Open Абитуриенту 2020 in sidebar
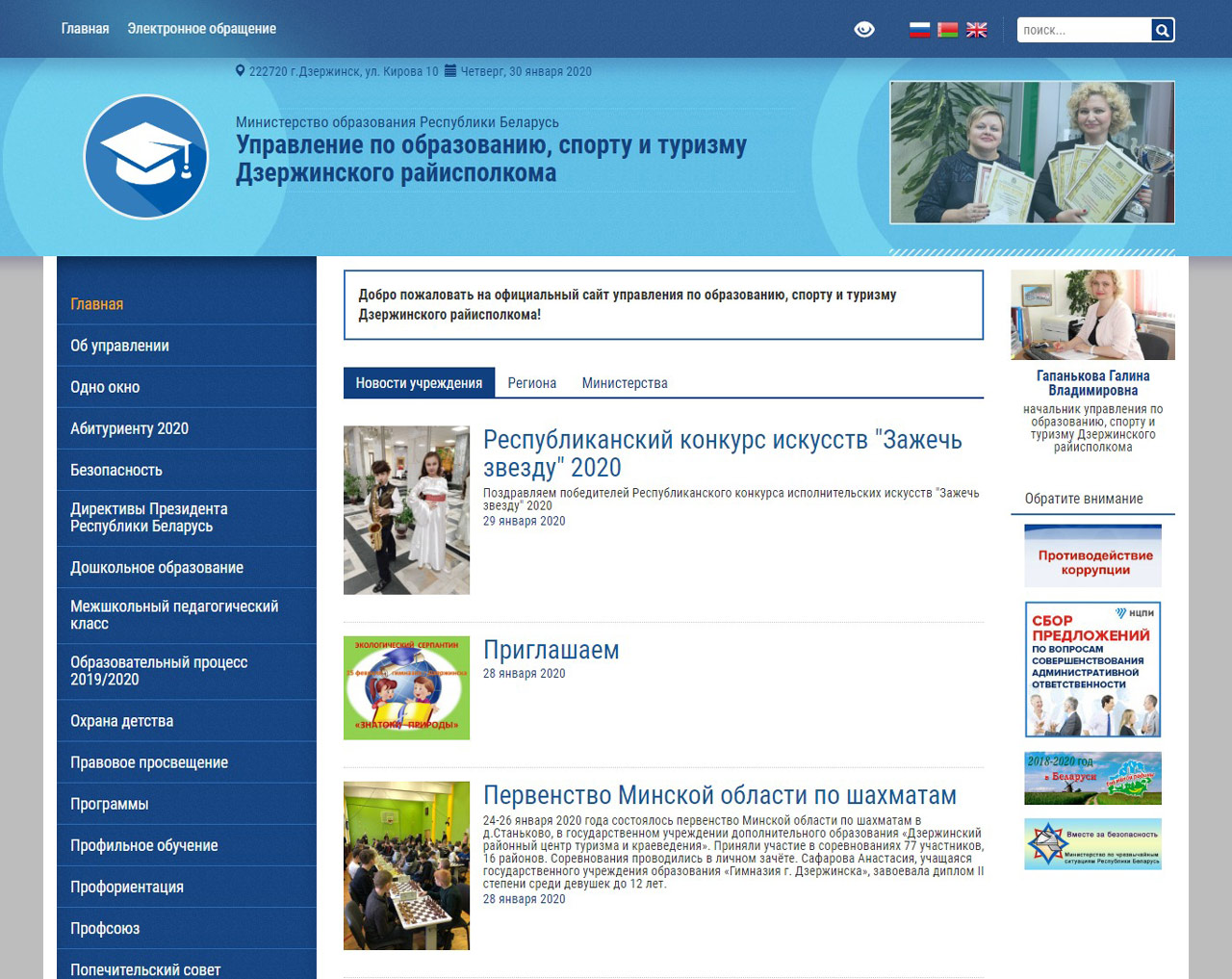1232x979 pixels. point(187,428)
